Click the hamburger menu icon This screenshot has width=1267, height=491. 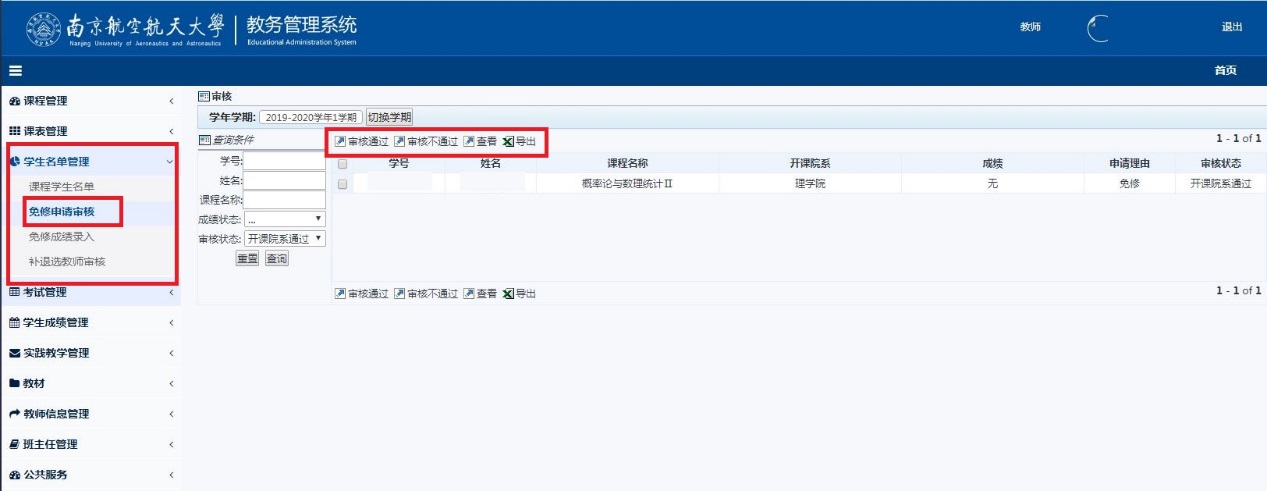pos(16,71)
